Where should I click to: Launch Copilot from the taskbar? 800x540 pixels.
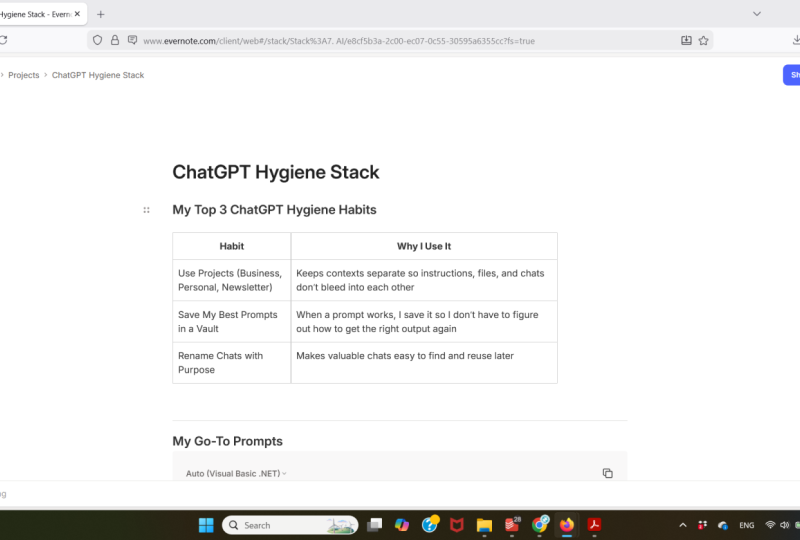click(402, 525)
